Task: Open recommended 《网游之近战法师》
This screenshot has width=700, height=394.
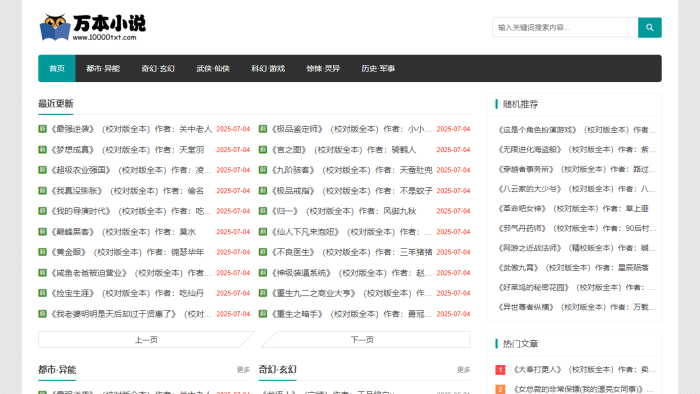Action: click(x=576, y=248)
